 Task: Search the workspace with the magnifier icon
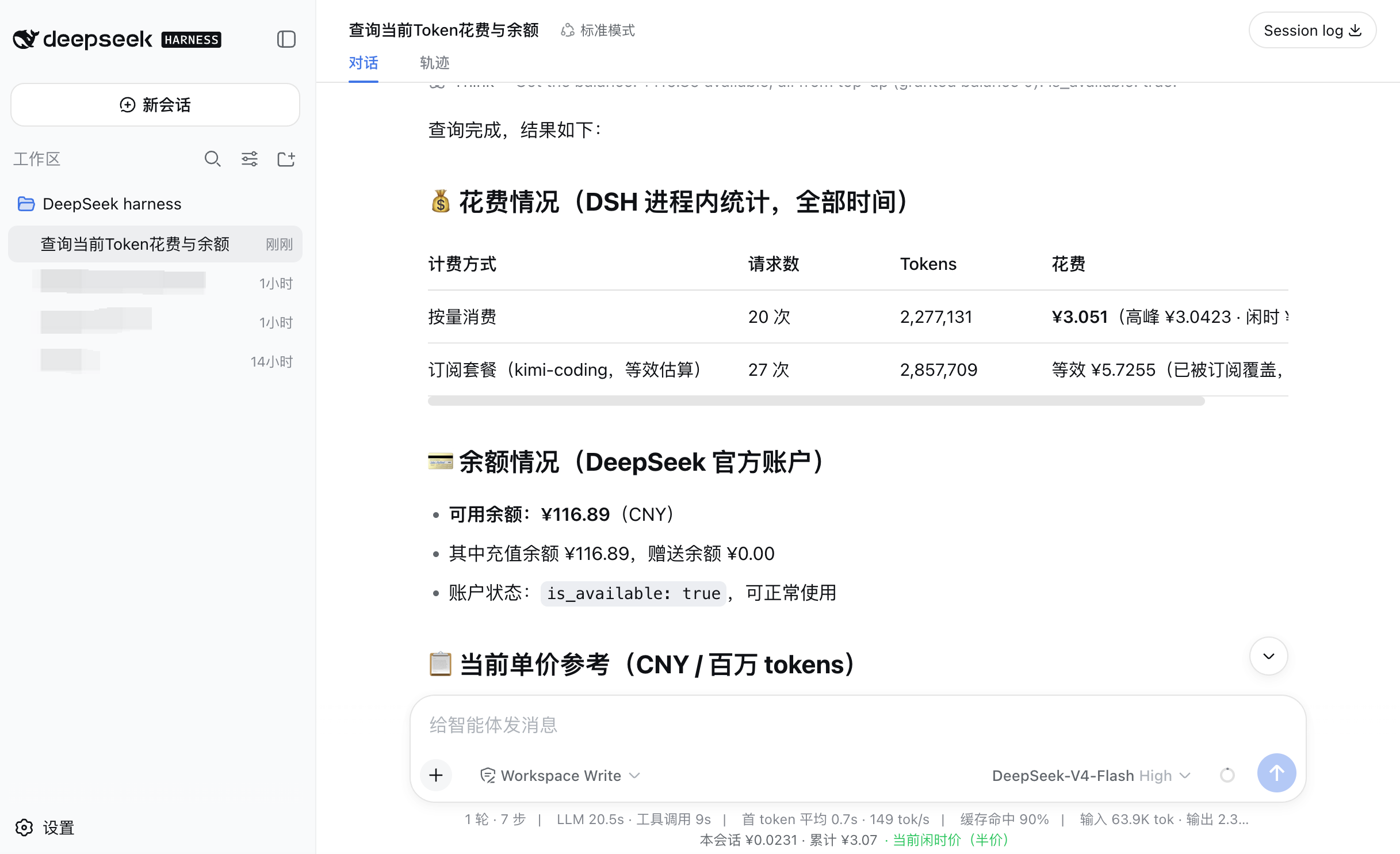click(x=213, y=159)
